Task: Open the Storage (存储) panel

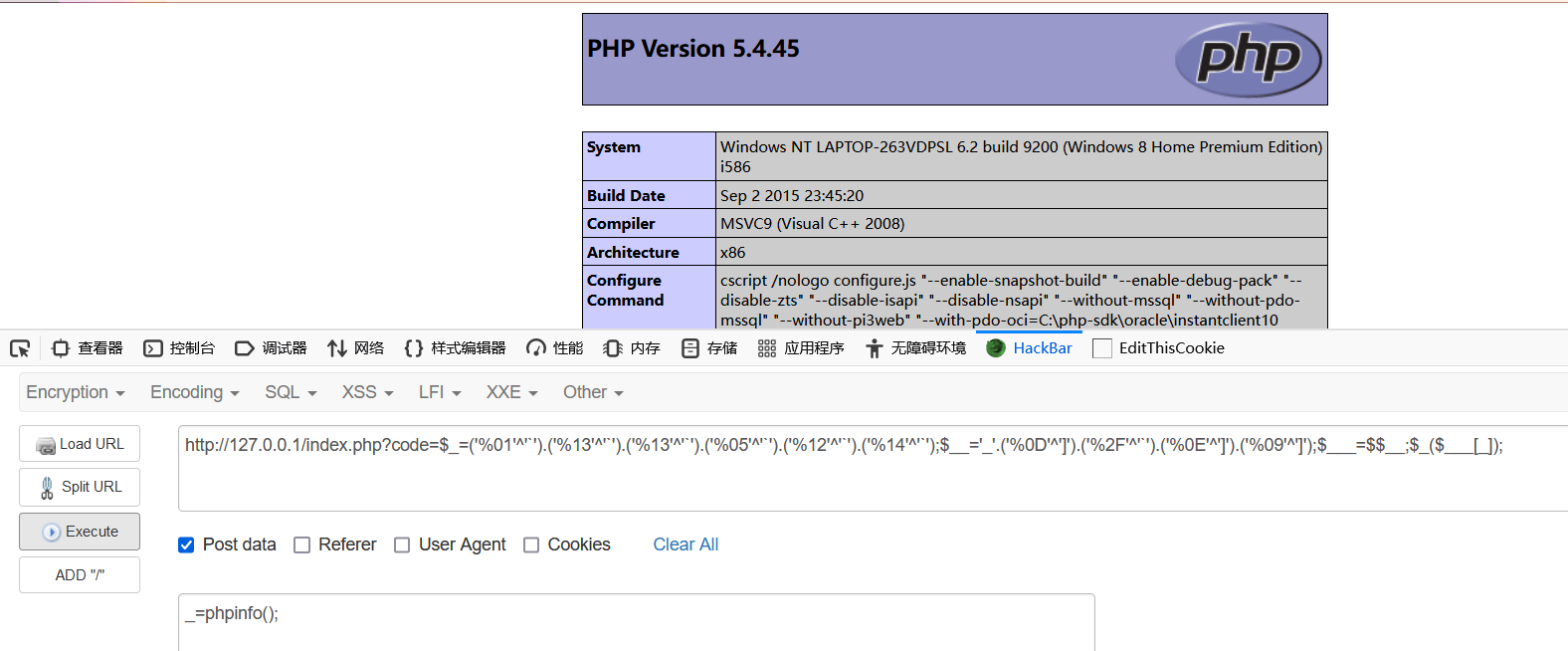Action: (709, 348)
